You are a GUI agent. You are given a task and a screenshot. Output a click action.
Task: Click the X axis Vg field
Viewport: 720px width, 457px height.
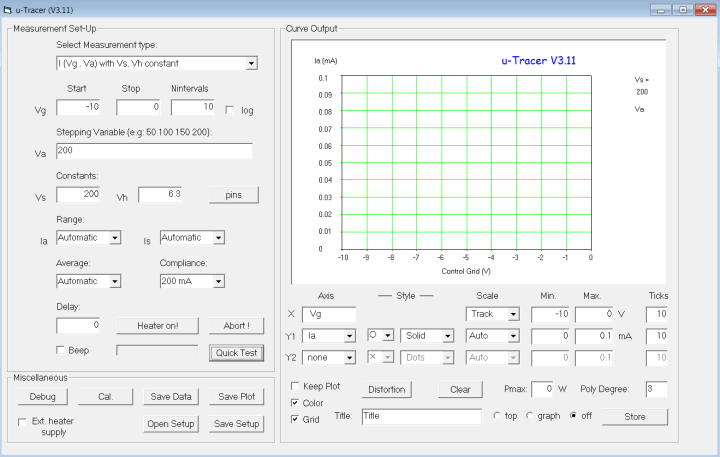point(329,314)
